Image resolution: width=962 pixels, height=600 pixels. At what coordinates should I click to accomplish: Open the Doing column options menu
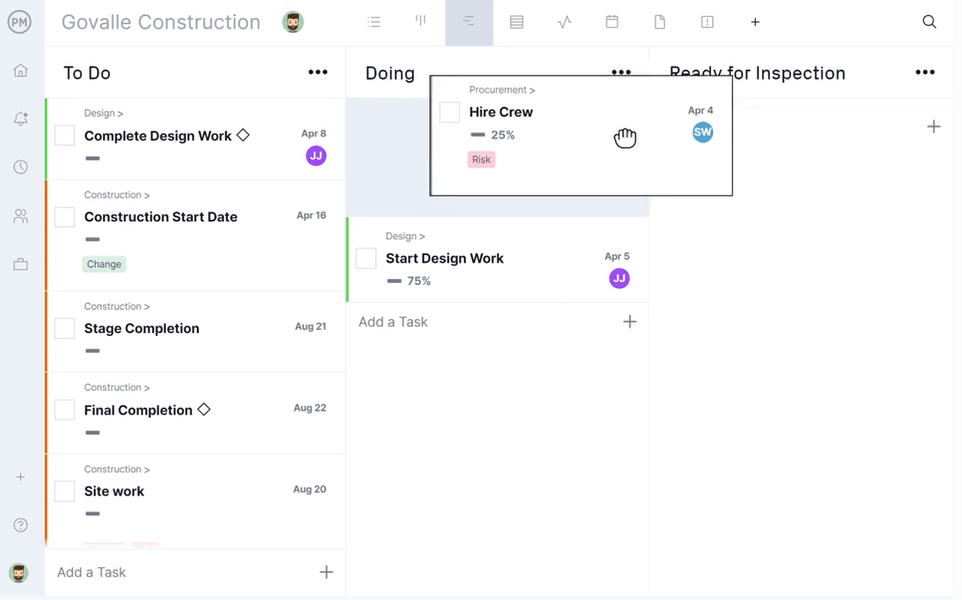[621, 71]
